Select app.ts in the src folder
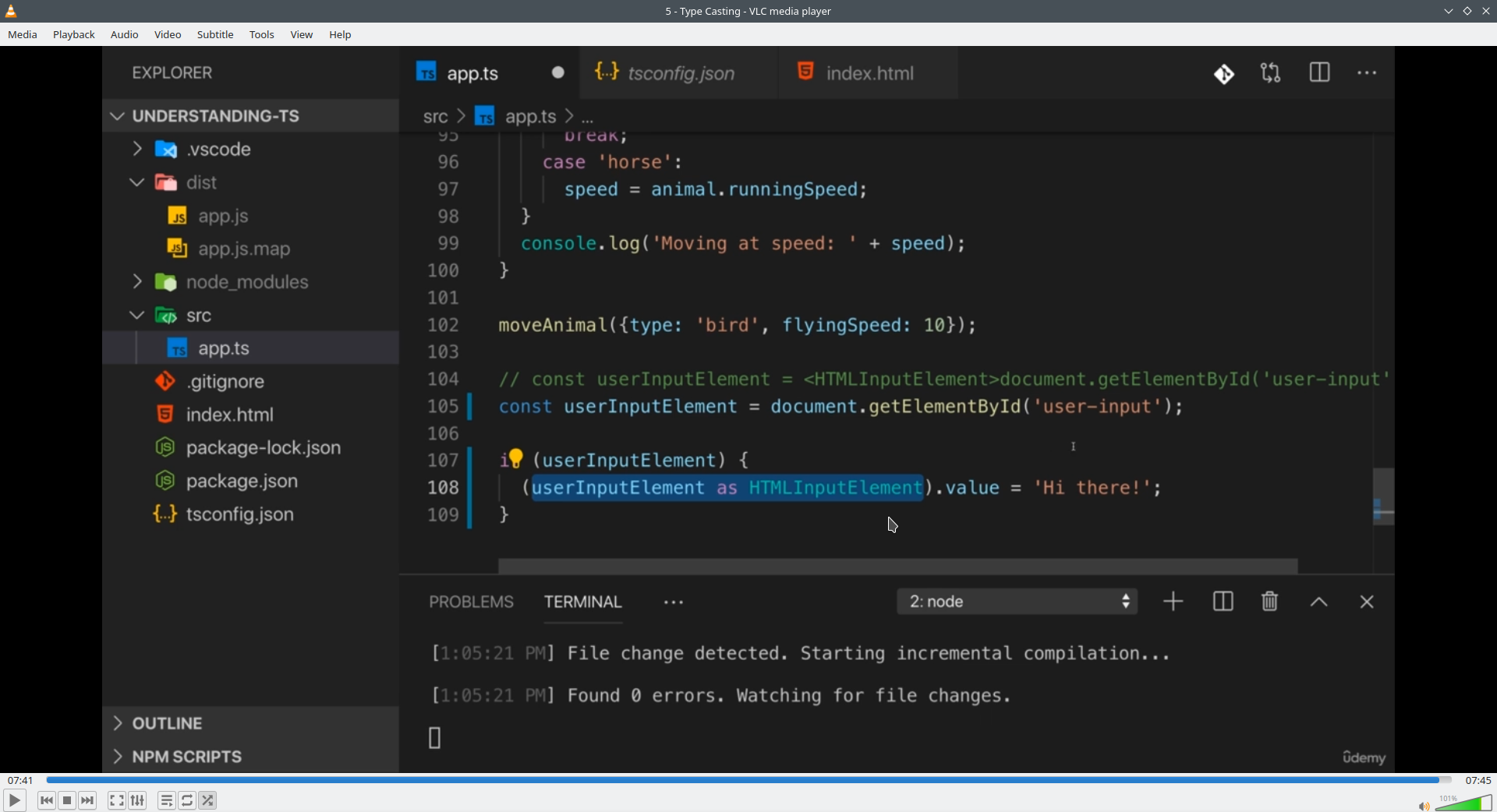The width and height of the screenshot is (1497, 812). coord(251,348)
